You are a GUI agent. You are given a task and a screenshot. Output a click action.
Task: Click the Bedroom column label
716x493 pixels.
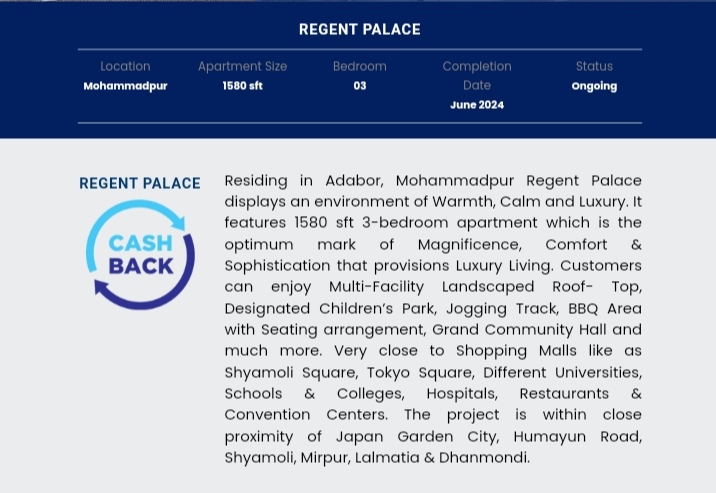point(360,66)
